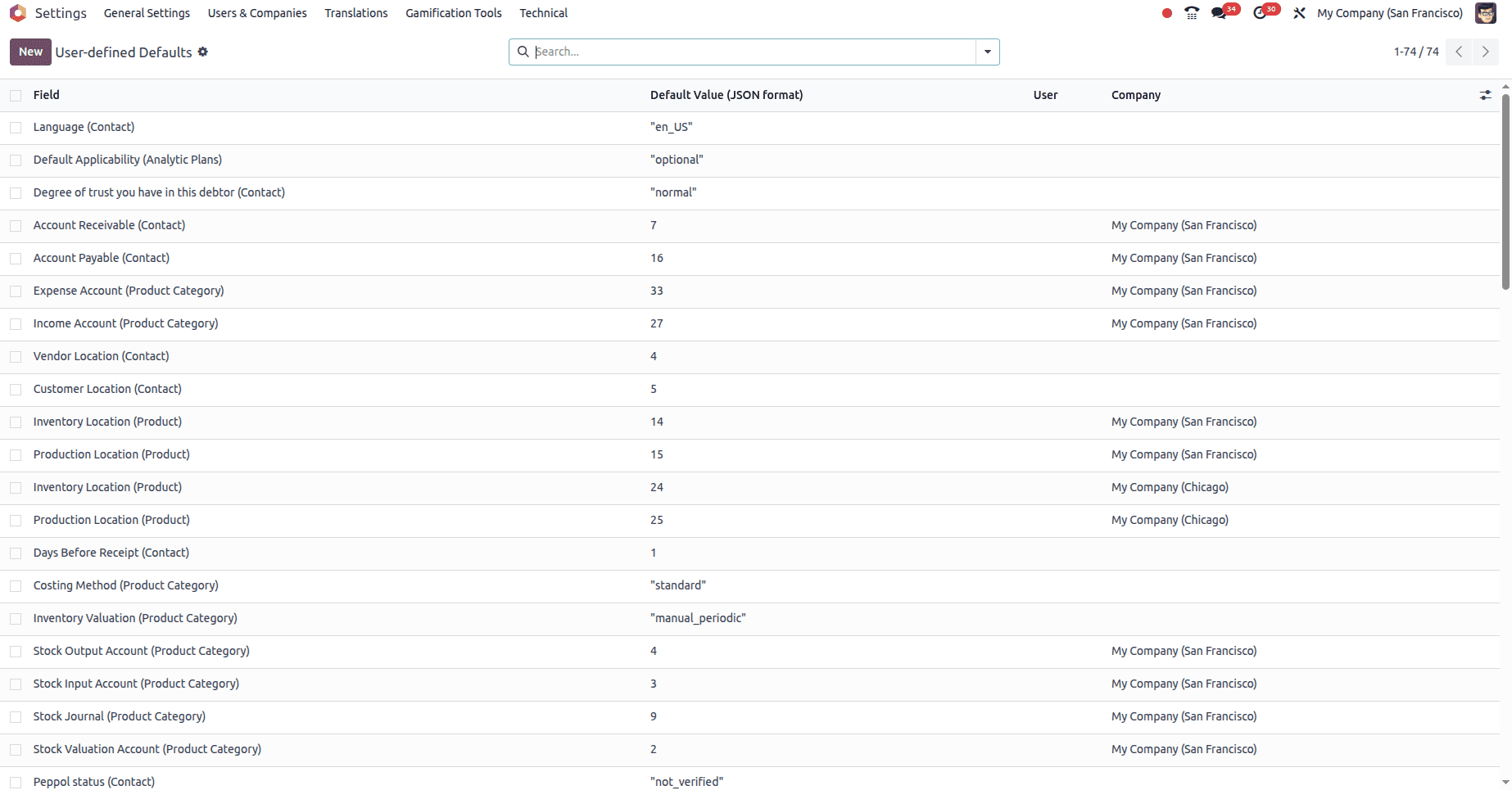
Task: Check the Expense Account row checkbox
Action: click(16, 291)
